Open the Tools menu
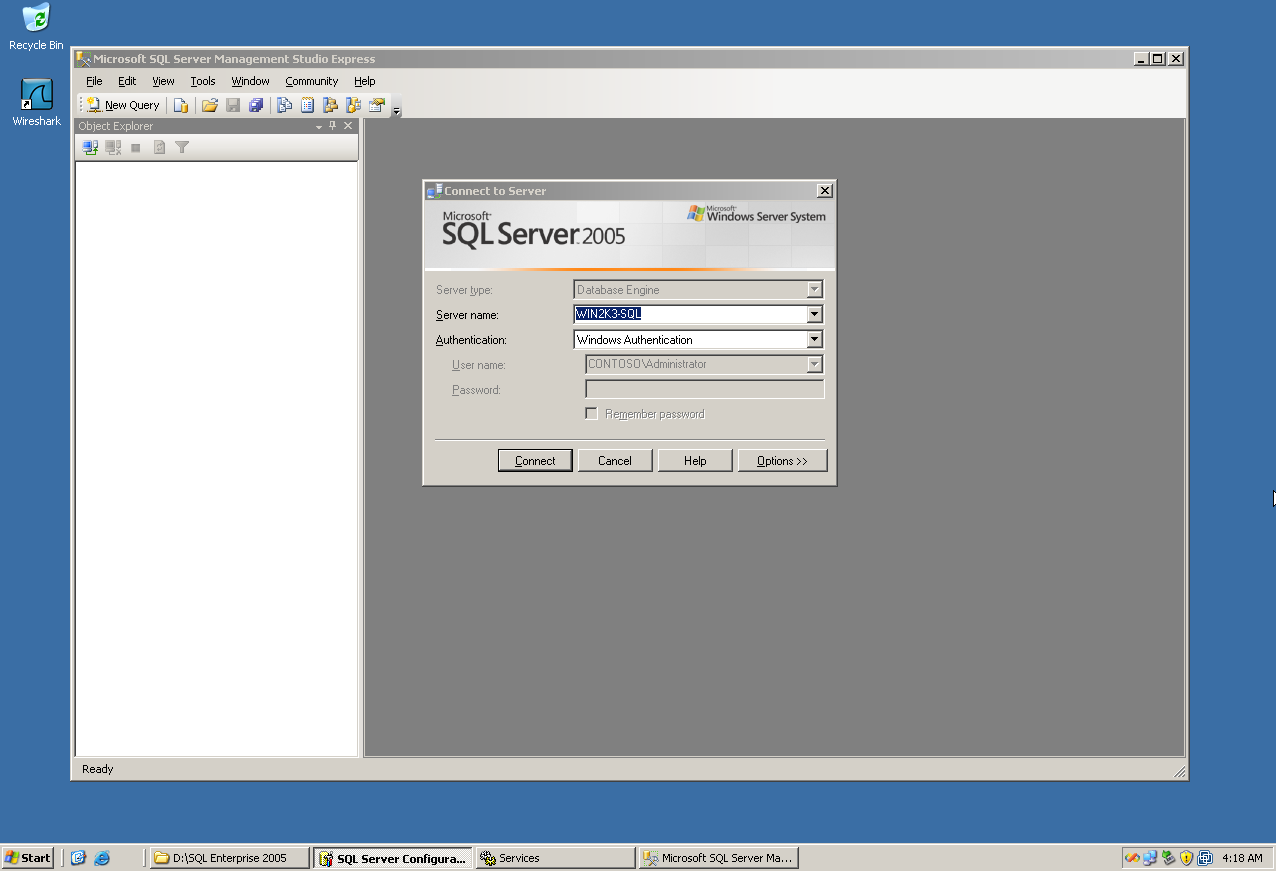This screenshot has width=1276, height=871. tap(203, 81)
